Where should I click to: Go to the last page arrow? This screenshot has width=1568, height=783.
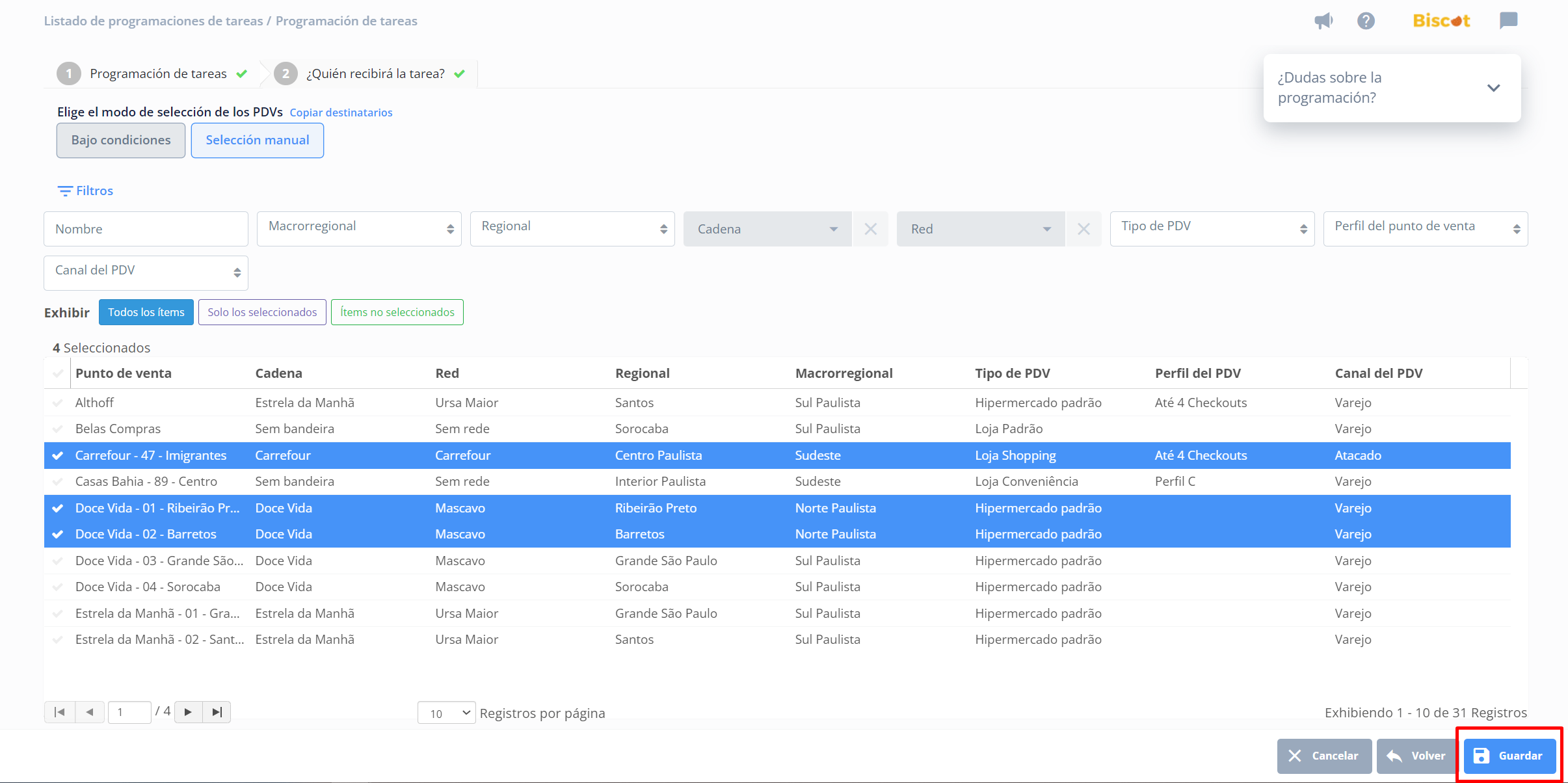click(x=217, y=712)
